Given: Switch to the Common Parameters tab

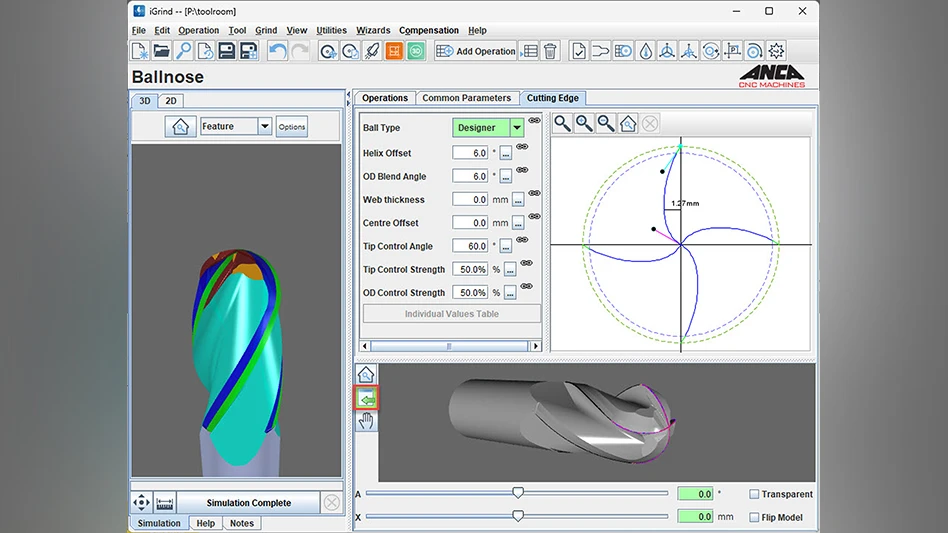Looking at the screenshot, I should pos(466,98).
